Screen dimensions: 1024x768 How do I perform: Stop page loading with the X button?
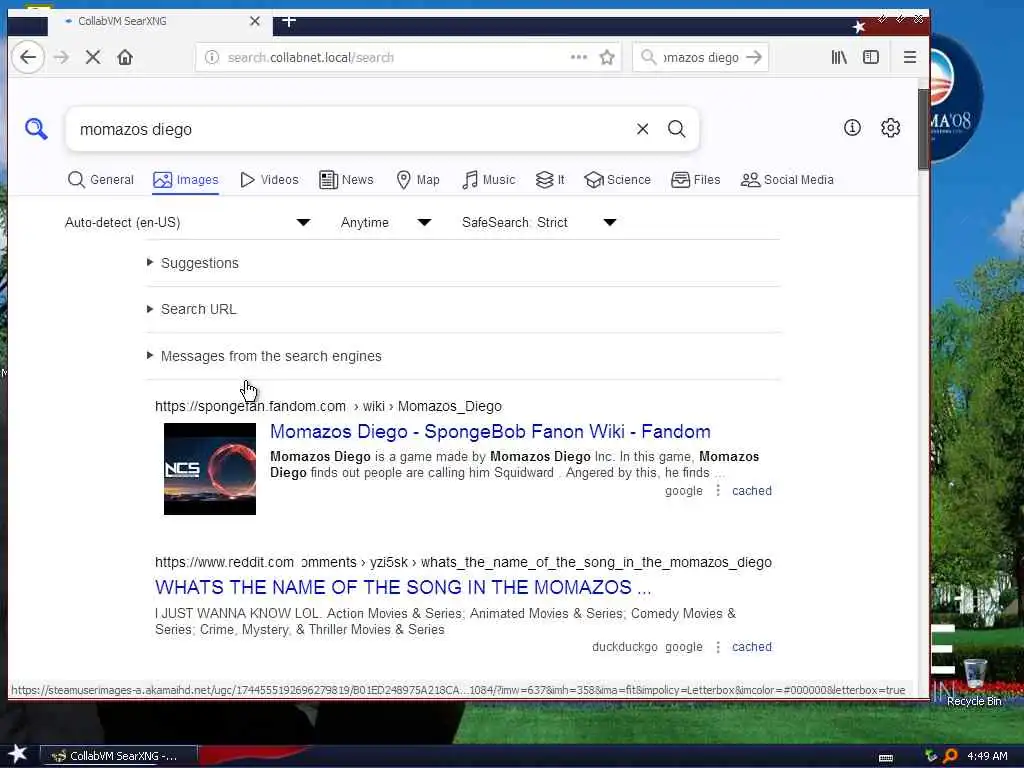(93, 57)
